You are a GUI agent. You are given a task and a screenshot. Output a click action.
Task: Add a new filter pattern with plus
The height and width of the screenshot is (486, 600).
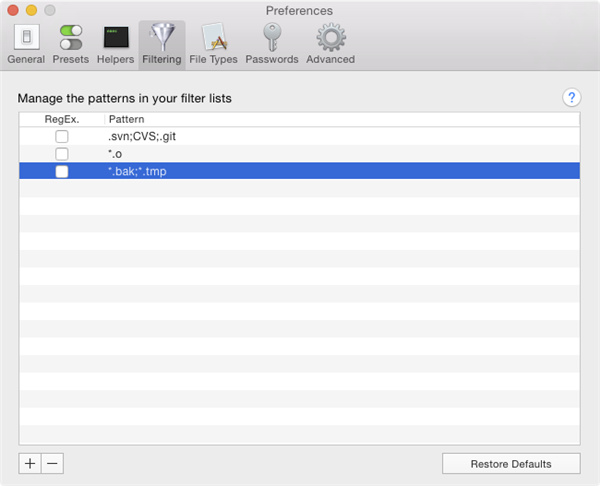coord(30,463)
